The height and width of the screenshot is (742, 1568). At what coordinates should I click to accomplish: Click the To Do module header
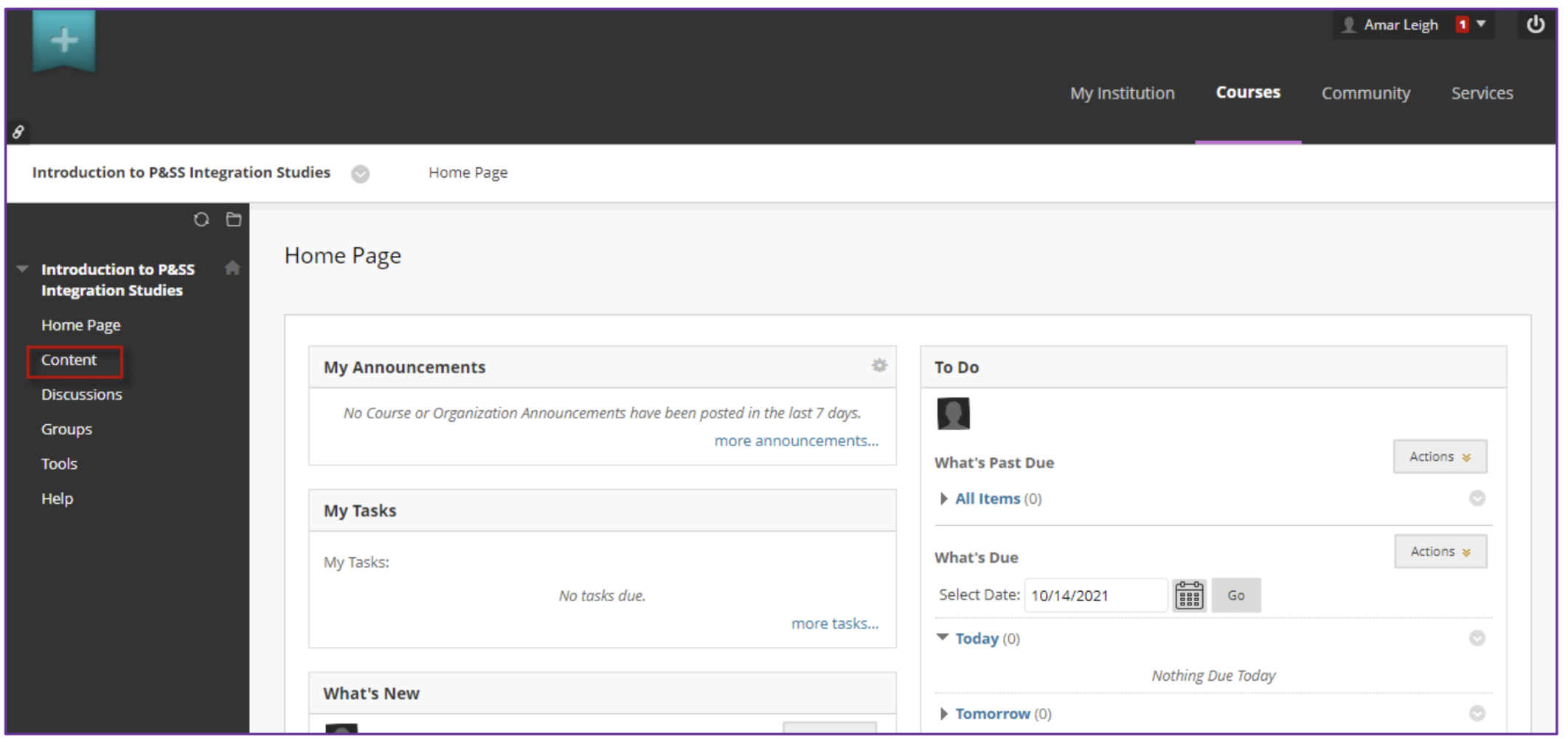pos(1213,367)
